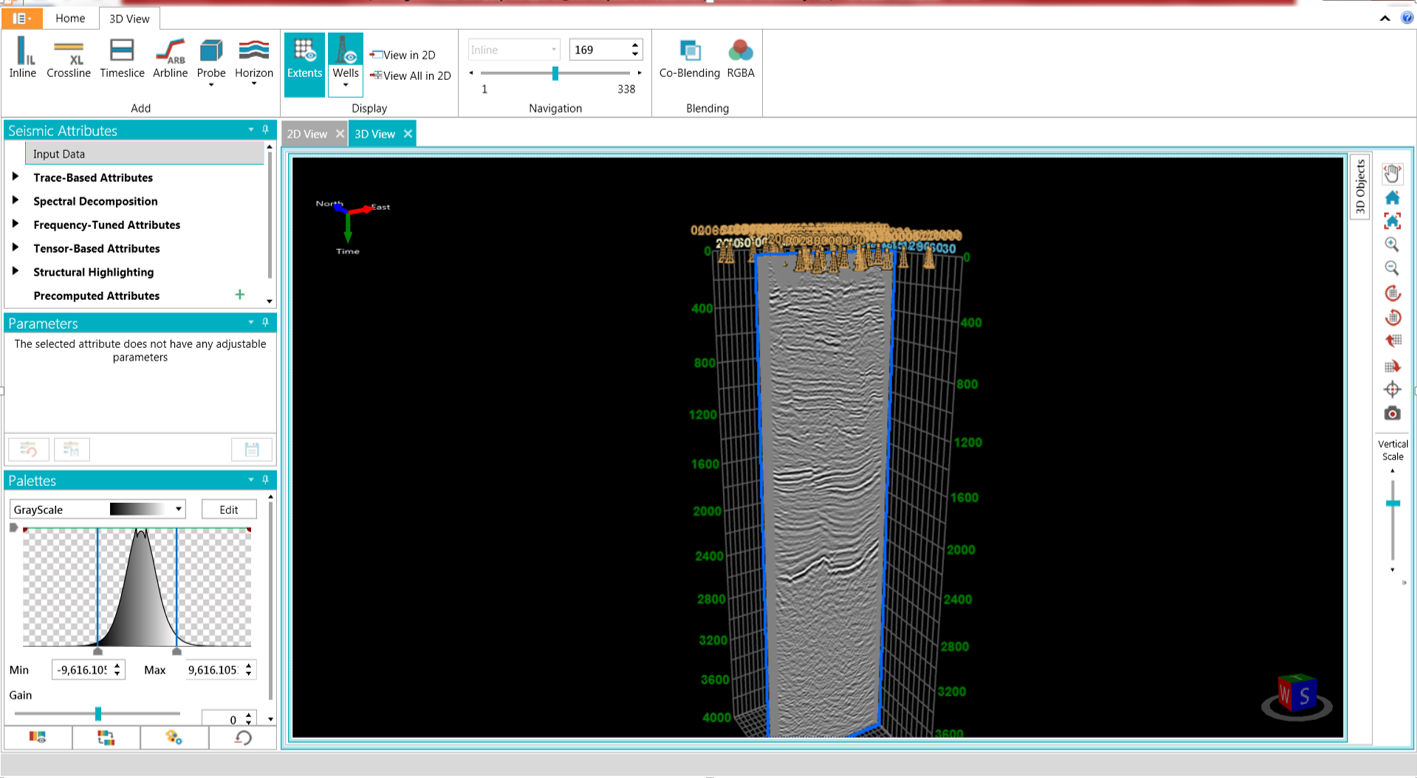
Task: Expand Tensor-Based Attributes
Action: coord(15,247)
